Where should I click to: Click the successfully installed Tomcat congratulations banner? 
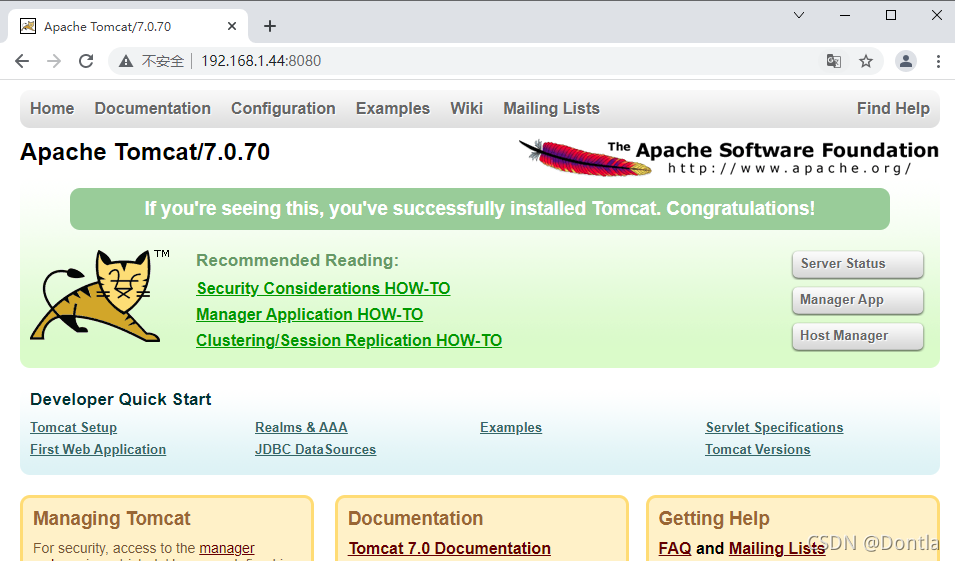tap(479, 209)
